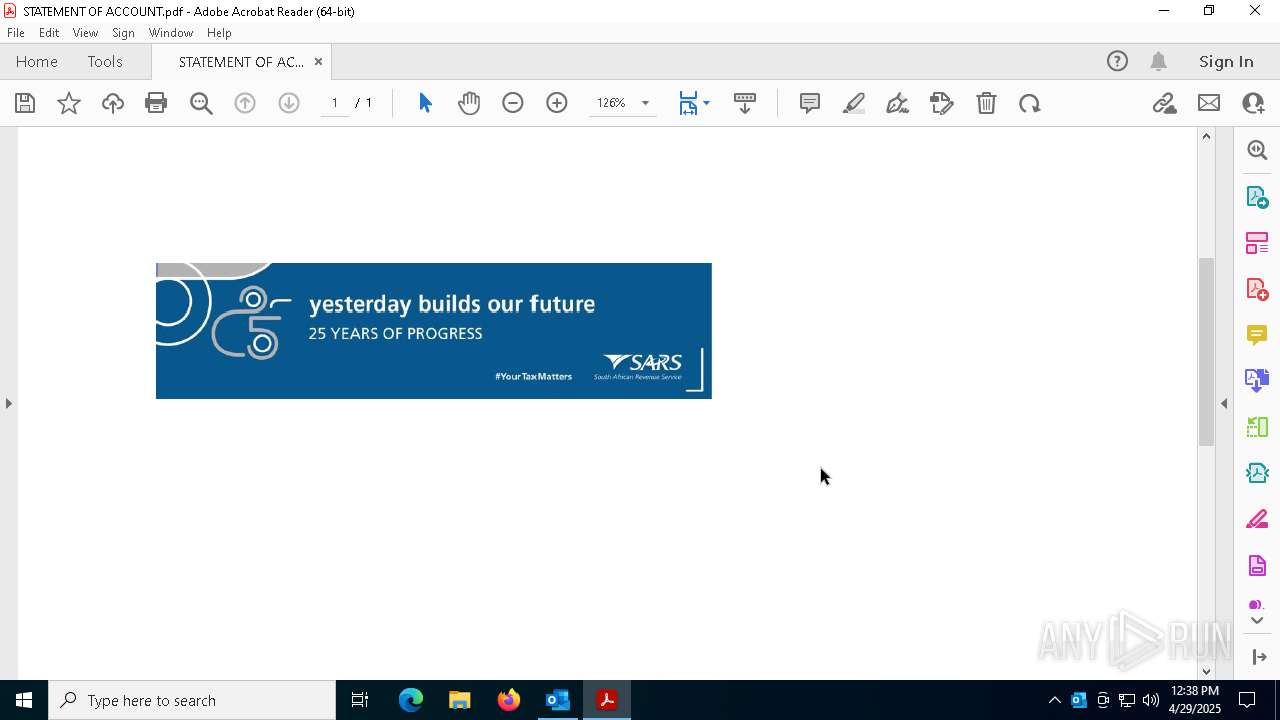Share with others using the person icon
1280x720 pixels.
1253,103
